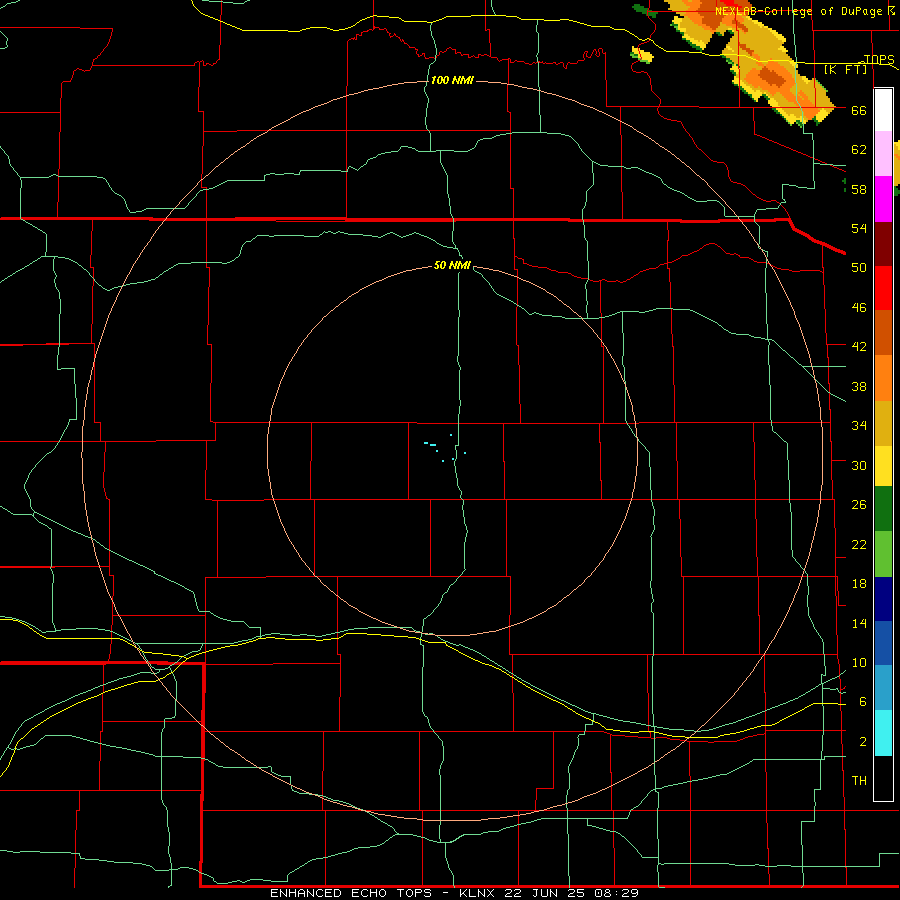Select the dark green scale swatch

[x=883, y=509]
